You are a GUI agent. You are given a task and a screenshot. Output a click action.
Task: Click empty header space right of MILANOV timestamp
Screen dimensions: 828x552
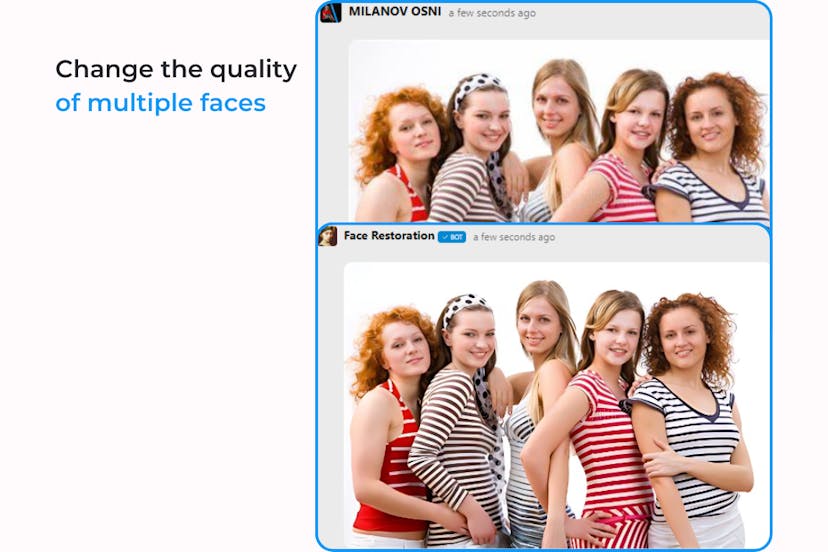coord(650,13)
